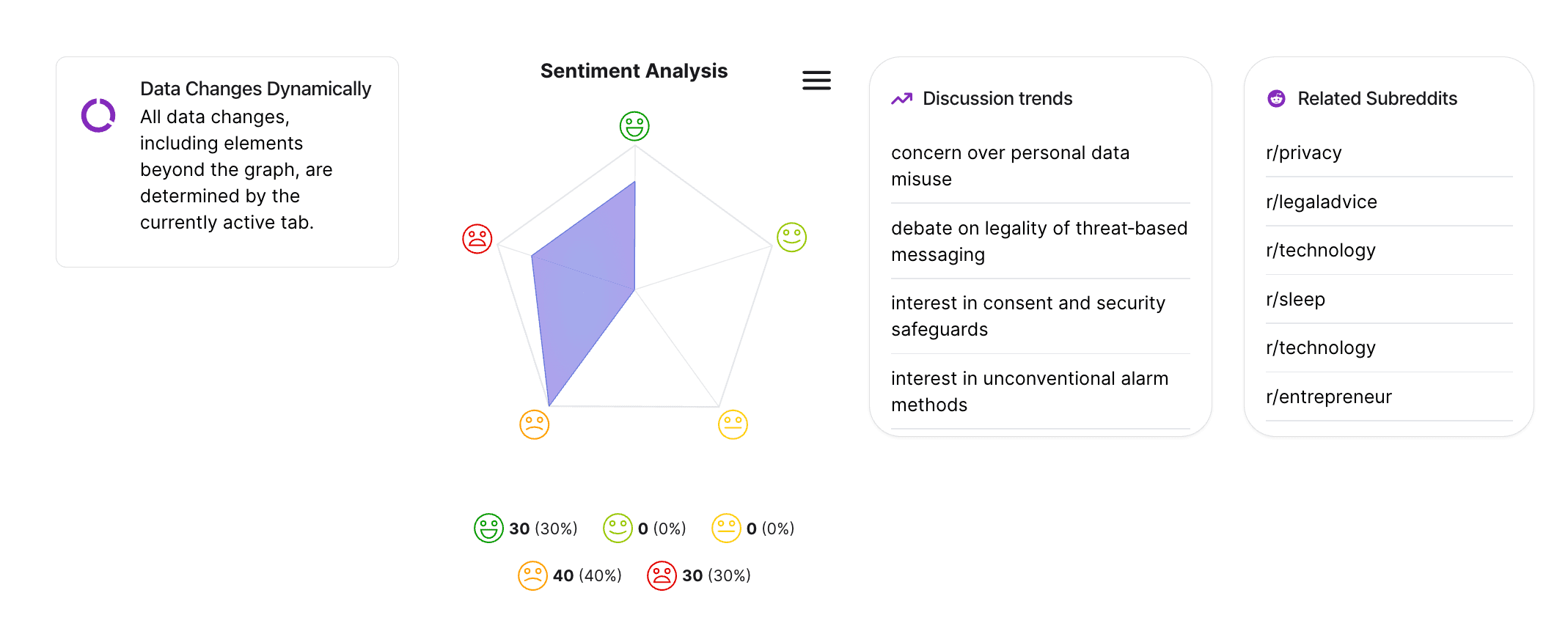Click the Related Subreddits Reddit icon

point(1276,99)
